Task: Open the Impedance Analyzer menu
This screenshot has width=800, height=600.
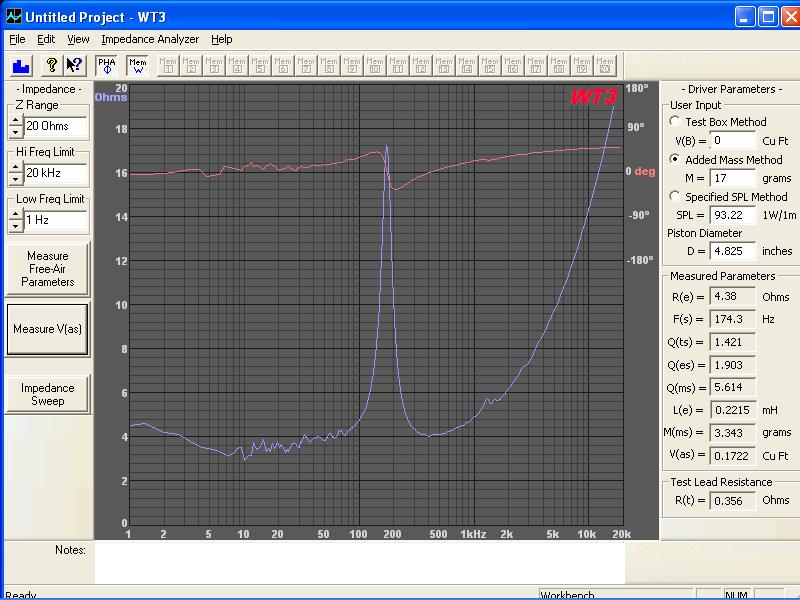Action: point(150,39)
